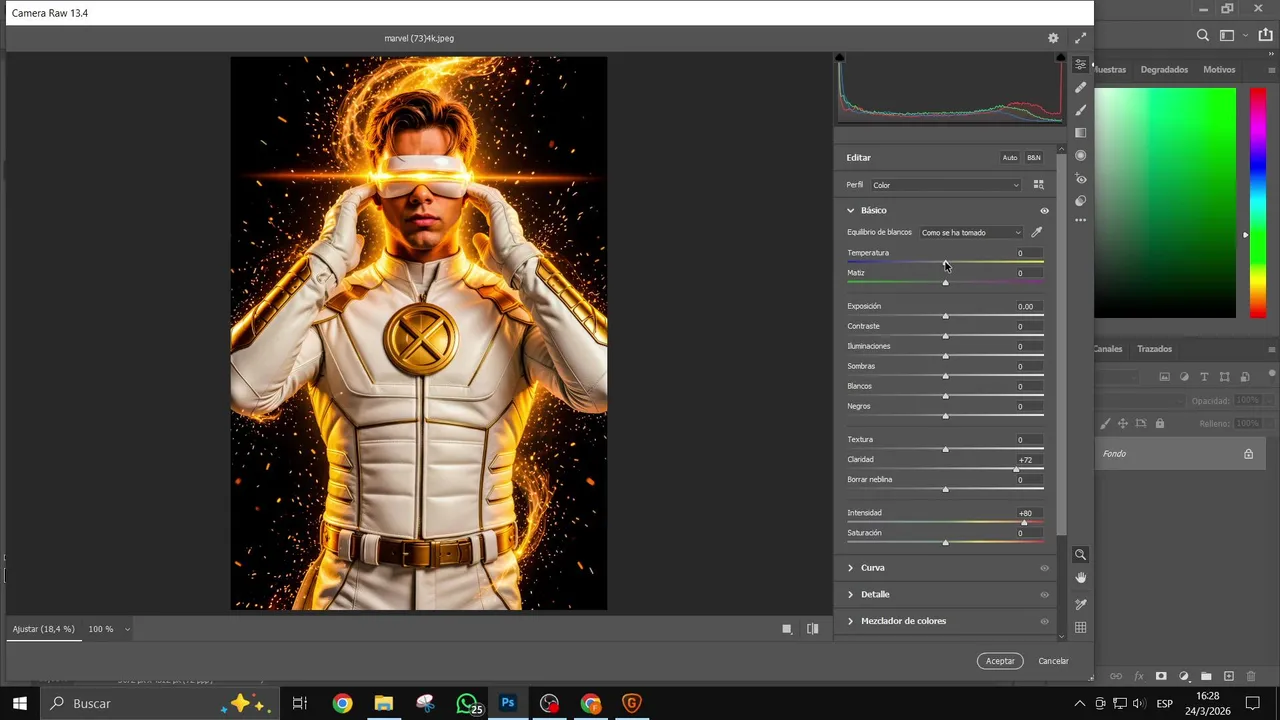Collapse the Básico section
Screen dimensions: 1280x720
(x=851, y=211)
